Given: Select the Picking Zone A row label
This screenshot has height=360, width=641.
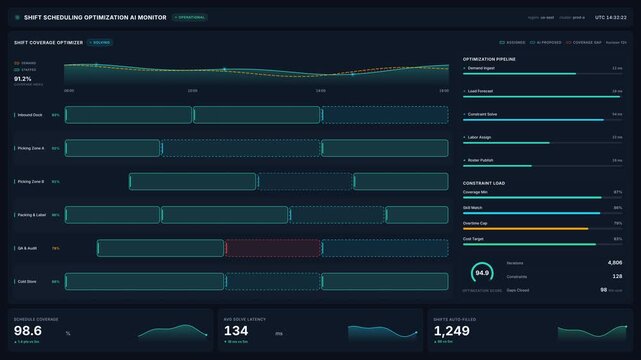Looking at the screenshot, I should click(30, 148).
